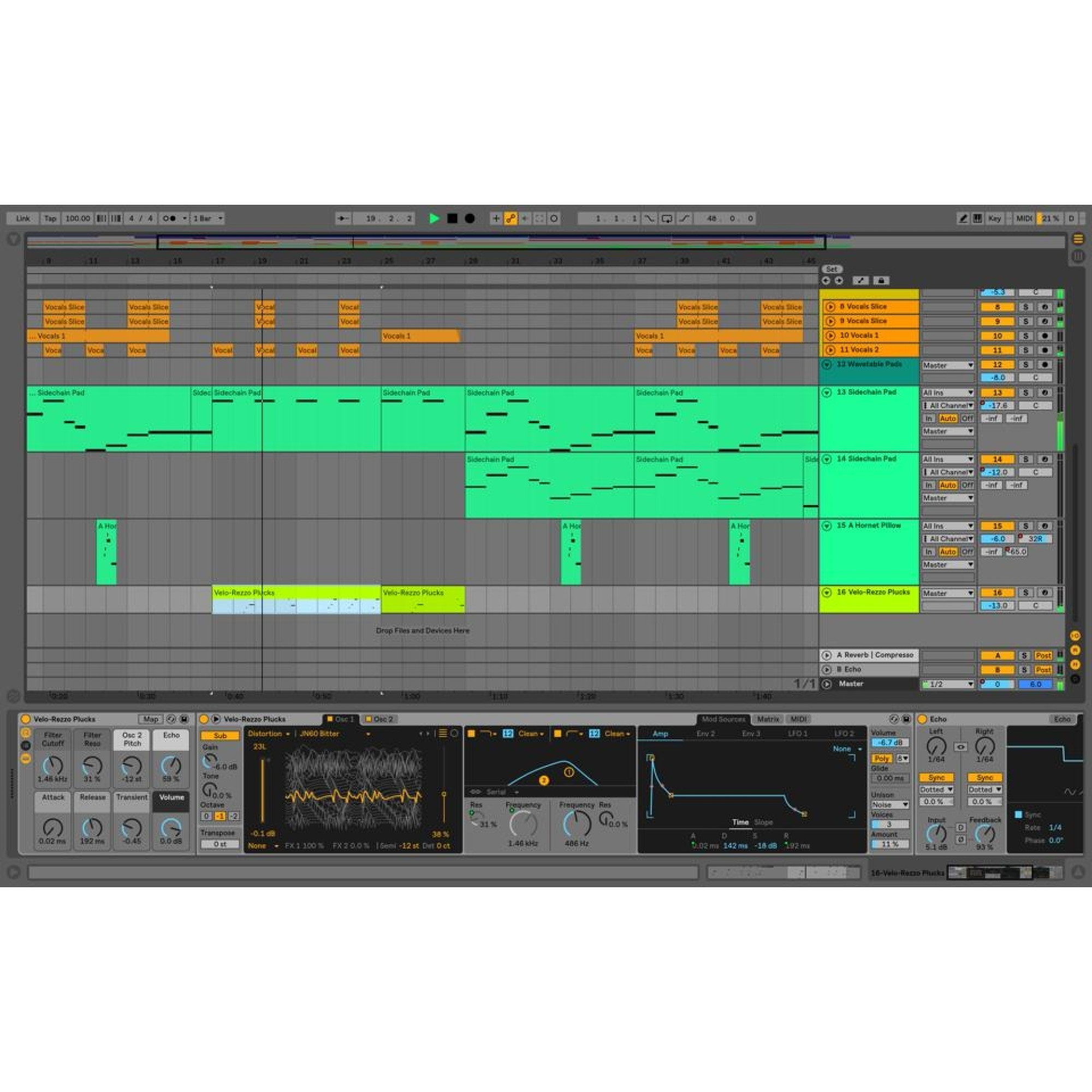1092x1092 pixels.
Task: Open the 1 Bar quantization dropdown
Action: 208,218
